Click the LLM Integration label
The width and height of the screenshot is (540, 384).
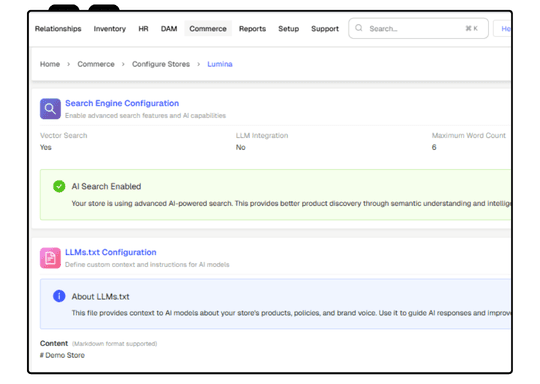(262, 135)
